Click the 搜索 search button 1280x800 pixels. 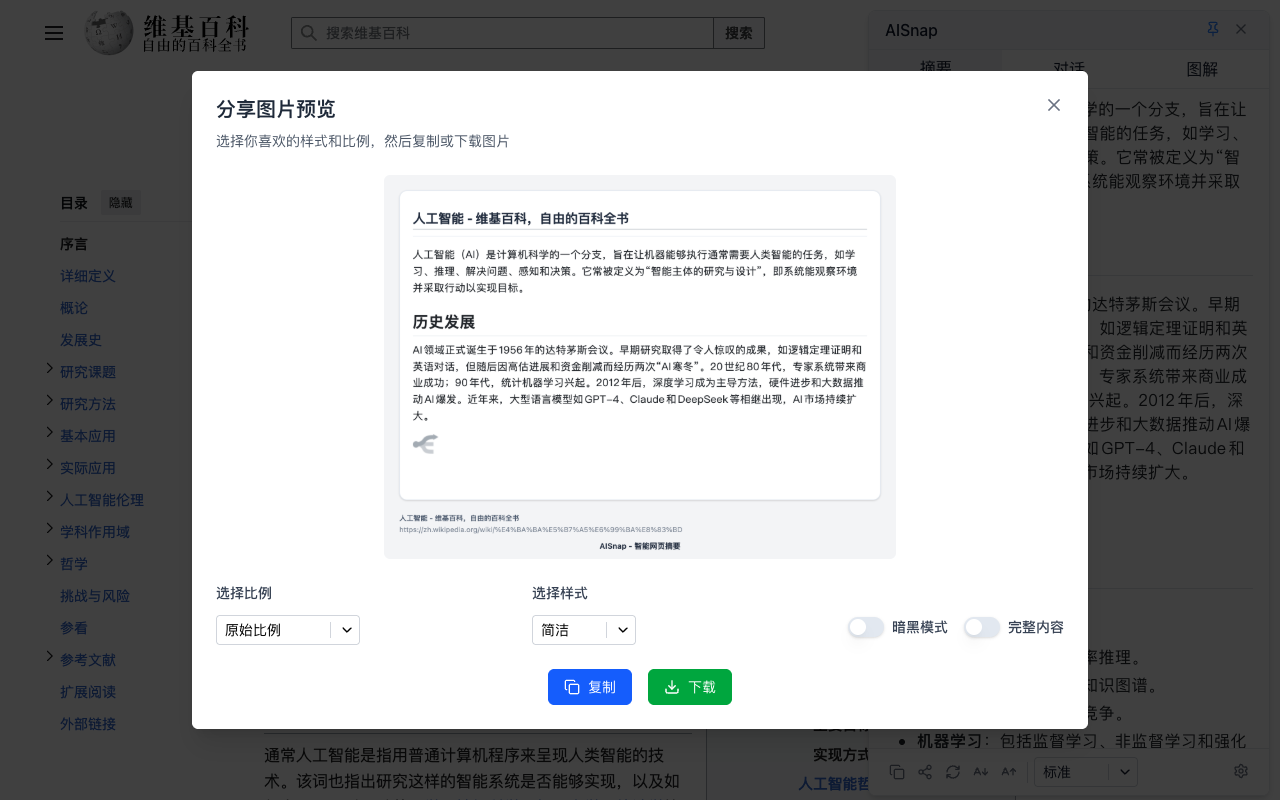tap(739, 33)
